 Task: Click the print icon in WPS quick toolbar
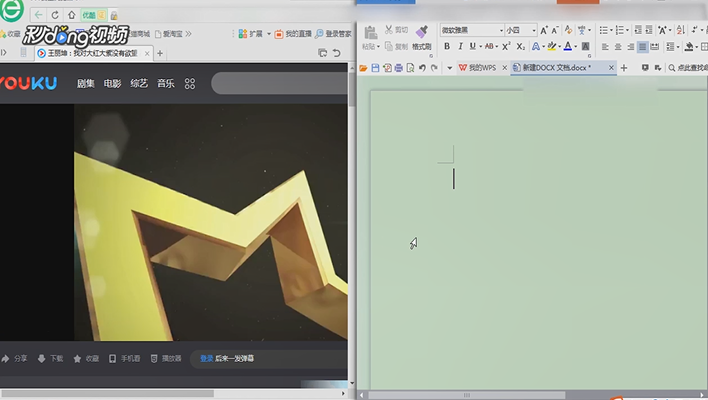pos(398,68)
